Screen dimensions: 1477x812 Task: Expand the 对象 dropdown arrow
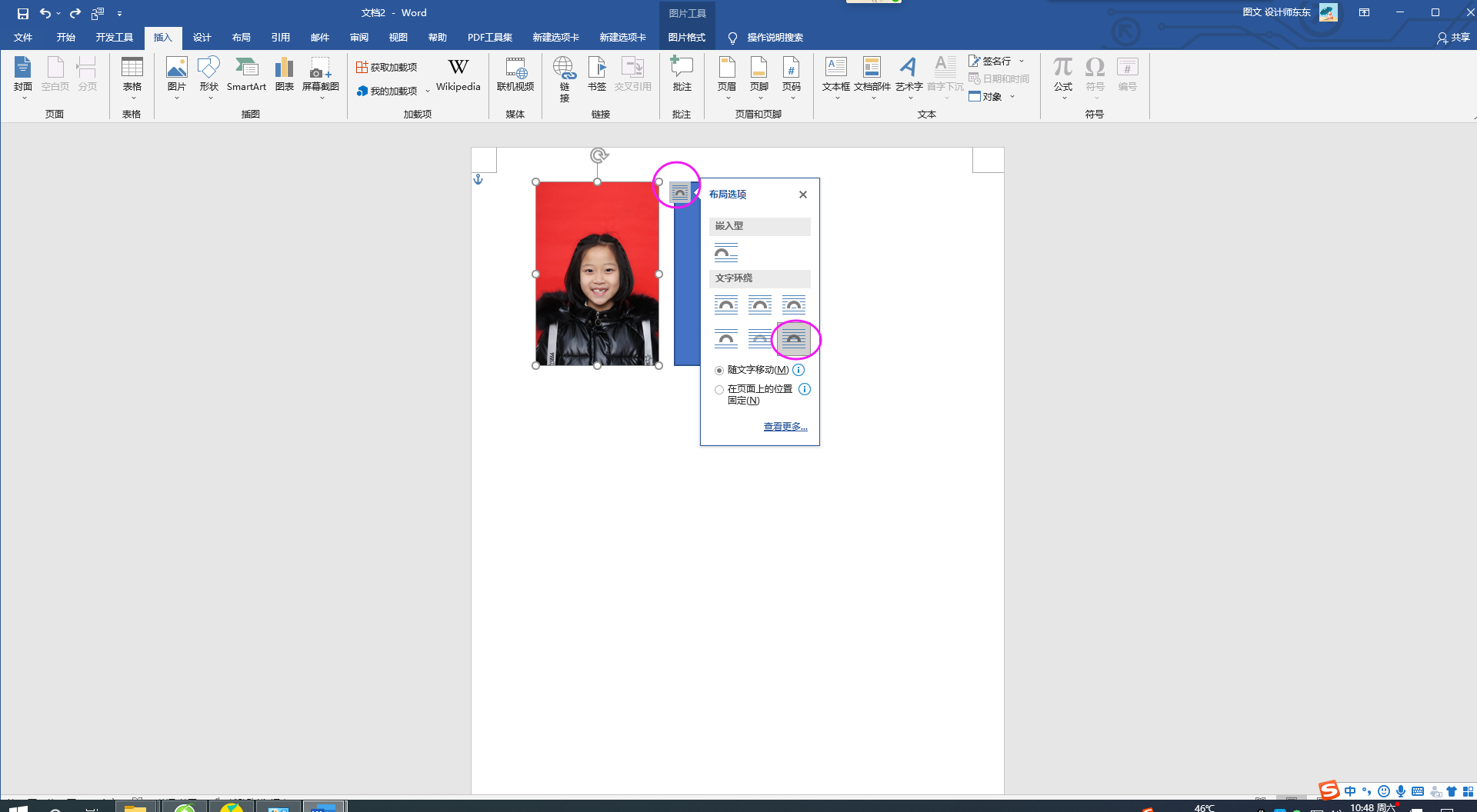tap(1012, 97)
